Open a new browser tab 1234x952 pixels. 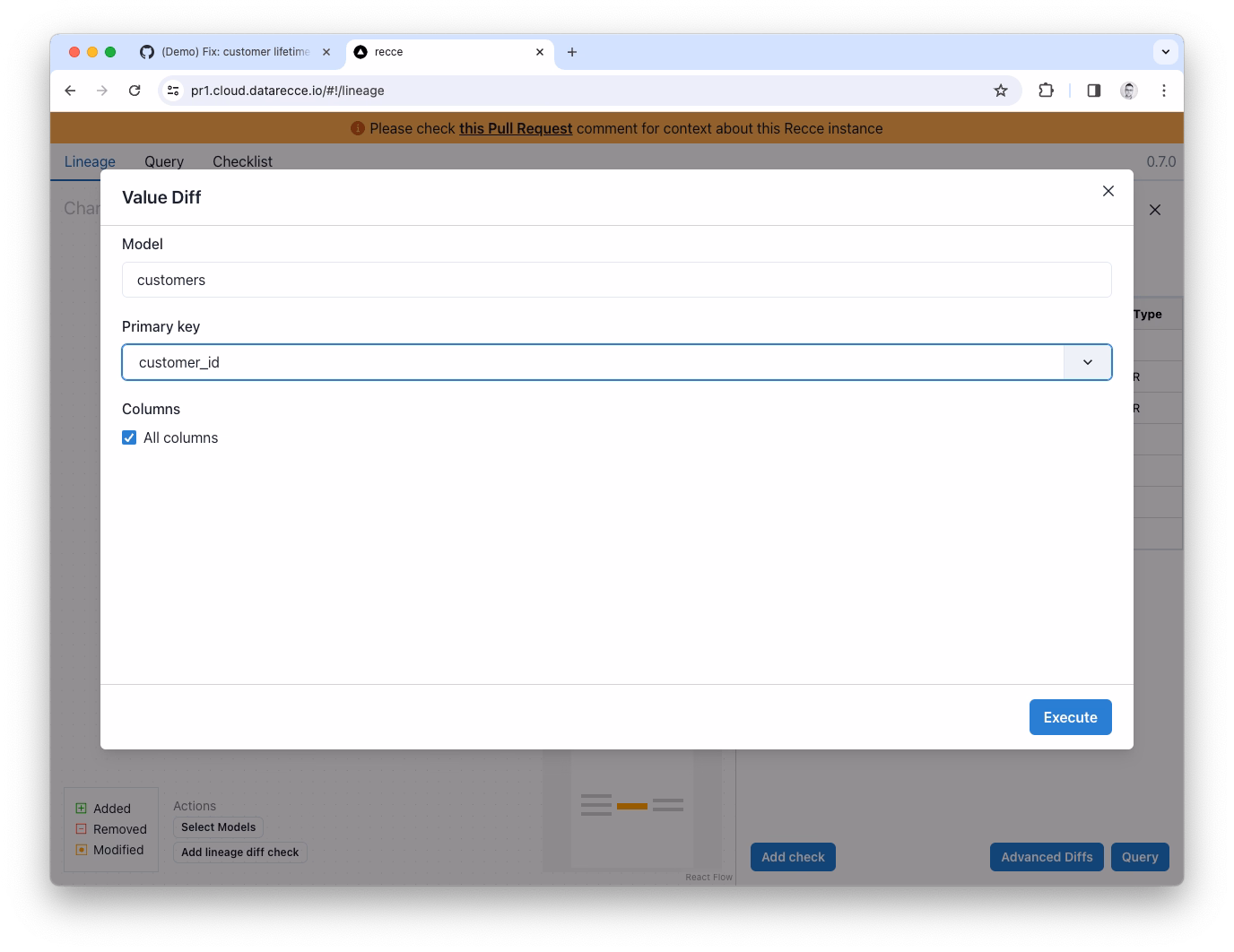572,52
